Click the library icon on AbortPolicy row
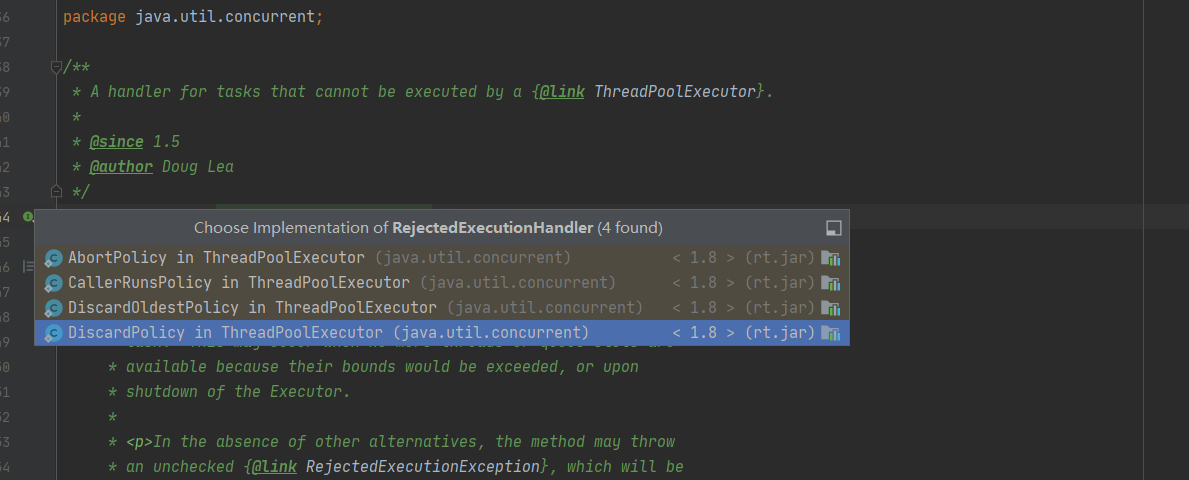This screenshot has height=480, width=1189. click(830, 258)
